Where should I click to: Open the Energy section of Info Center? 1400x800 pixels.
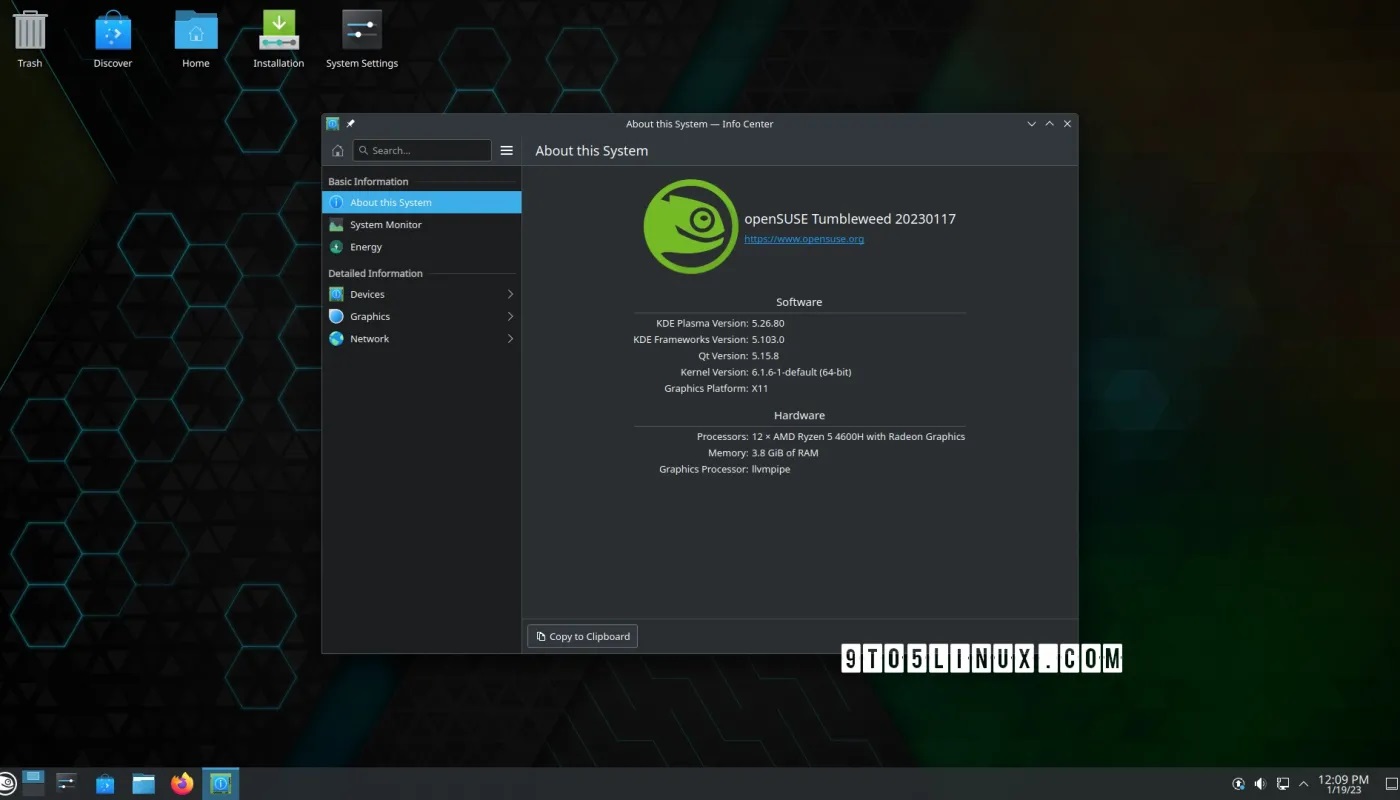(367, 246)
